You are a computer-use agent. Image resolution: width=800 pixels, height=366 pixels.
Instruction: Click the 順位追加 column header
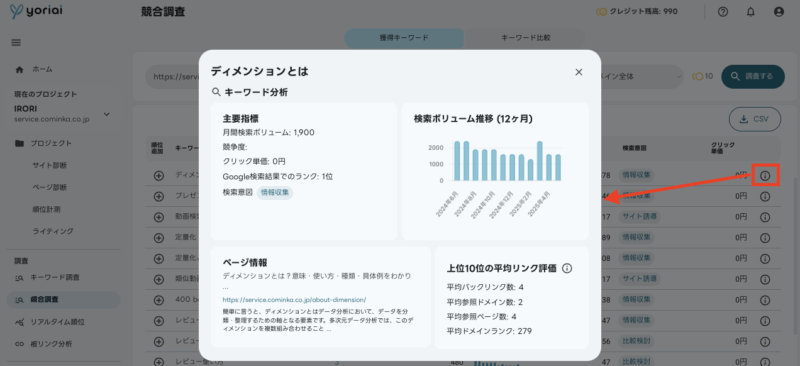coord(157,148)
